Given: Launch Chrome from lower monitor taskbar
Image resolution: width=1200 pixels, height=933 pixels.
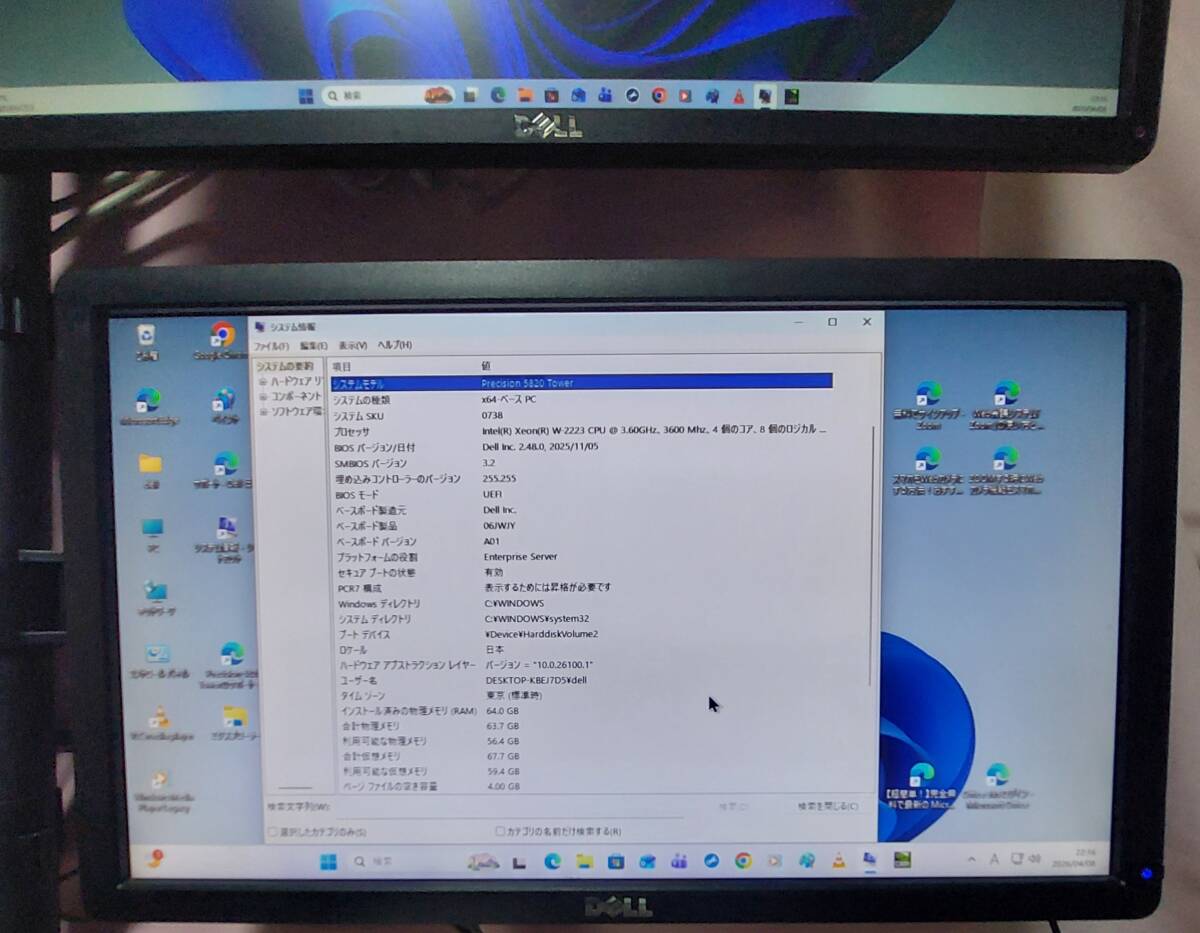Looking at the screenshot, I should click(743, 861).
